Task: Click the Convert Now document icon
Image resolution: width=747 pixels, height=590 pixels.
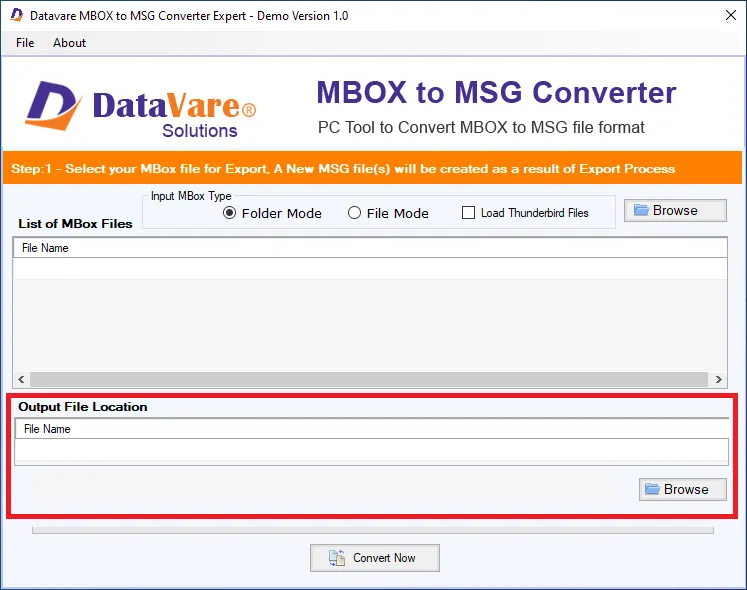Action: (337, 558)
